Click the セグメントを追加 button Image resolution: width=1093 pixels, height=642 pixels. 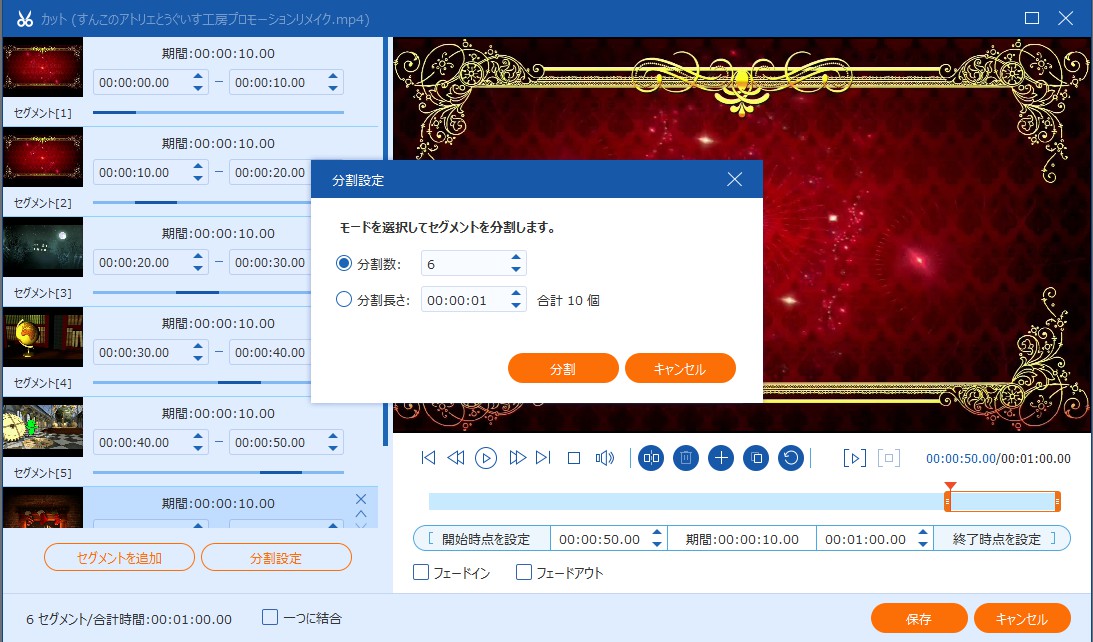pyautogui.click(x=119, y=557)
